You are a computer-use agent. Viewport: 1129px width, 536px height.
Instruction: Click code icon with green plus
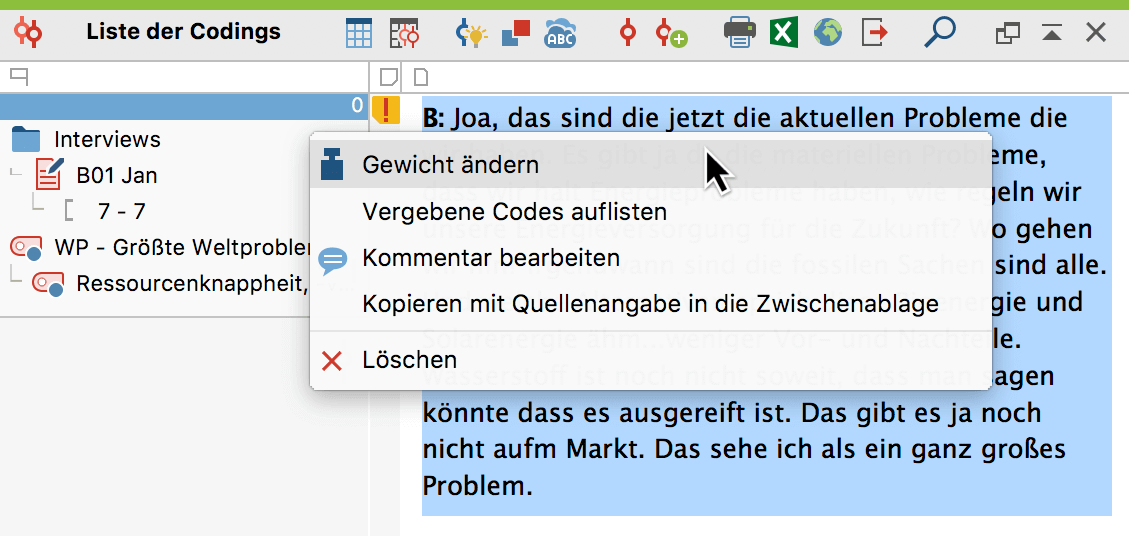pos(670,34)
